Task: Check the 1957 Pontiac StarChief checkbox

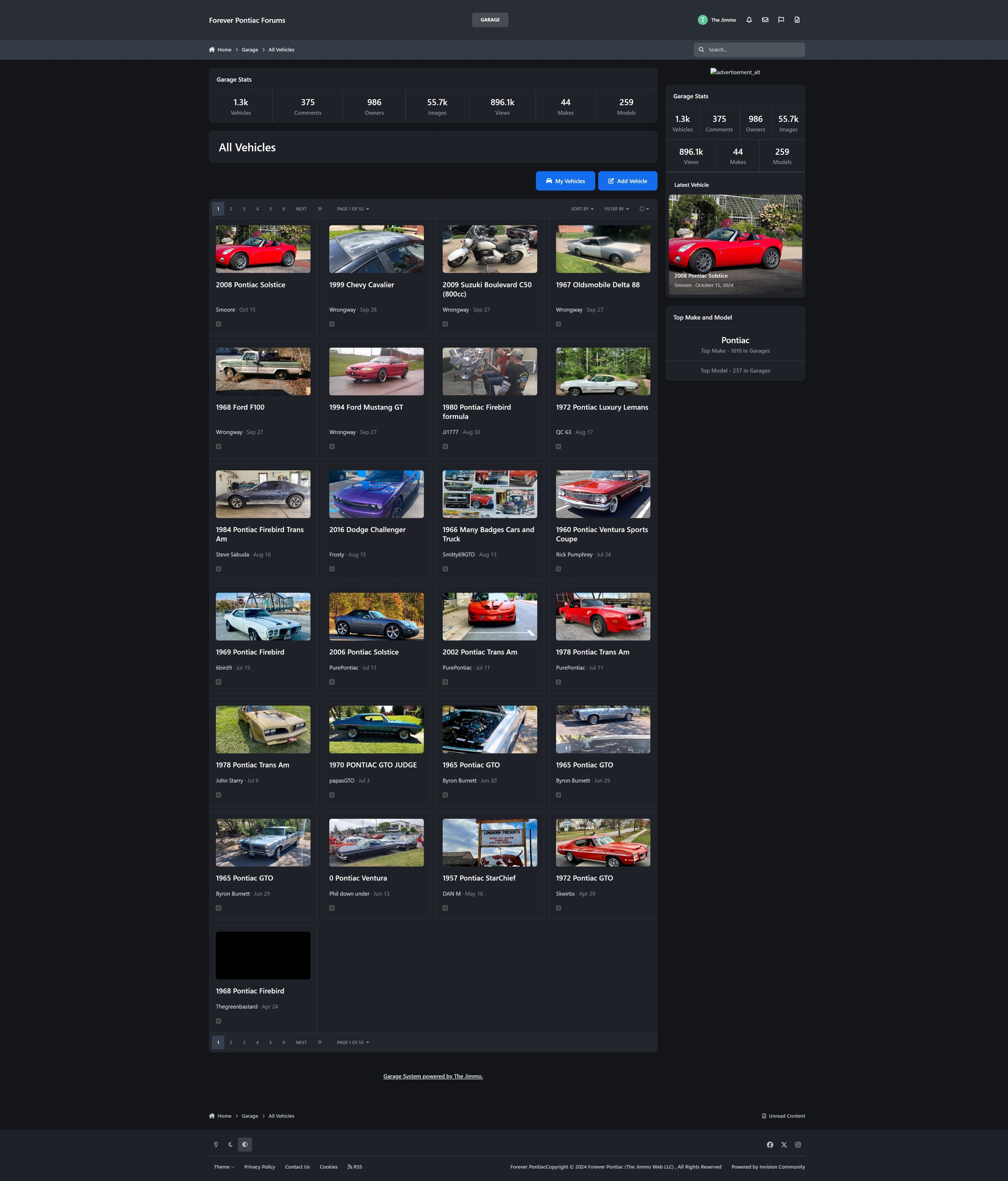Action: (x=445, y=908)
